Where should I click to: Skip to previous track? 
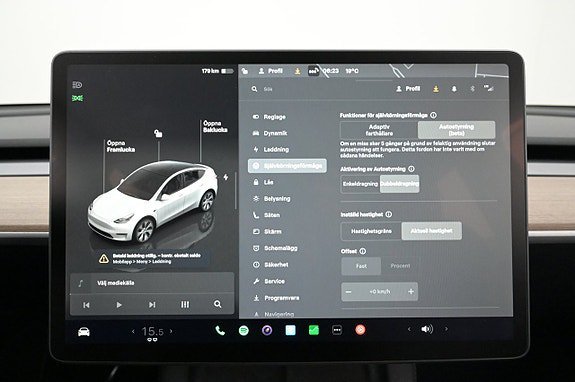click(x=86, y=305)
